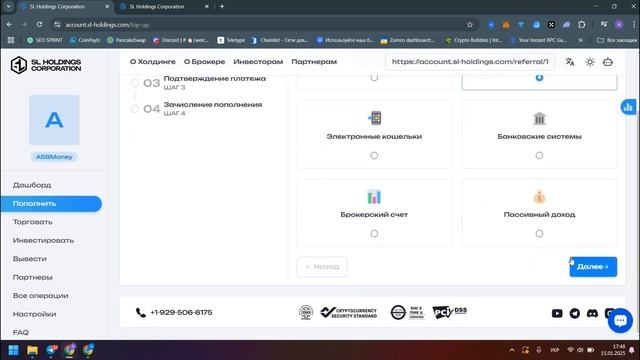Select step 03 Подтверждение платежа

pos(199,82)
